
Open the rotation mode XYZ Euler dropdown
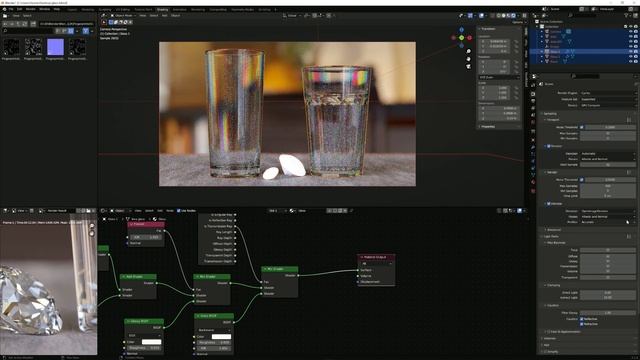pos(499,77)
